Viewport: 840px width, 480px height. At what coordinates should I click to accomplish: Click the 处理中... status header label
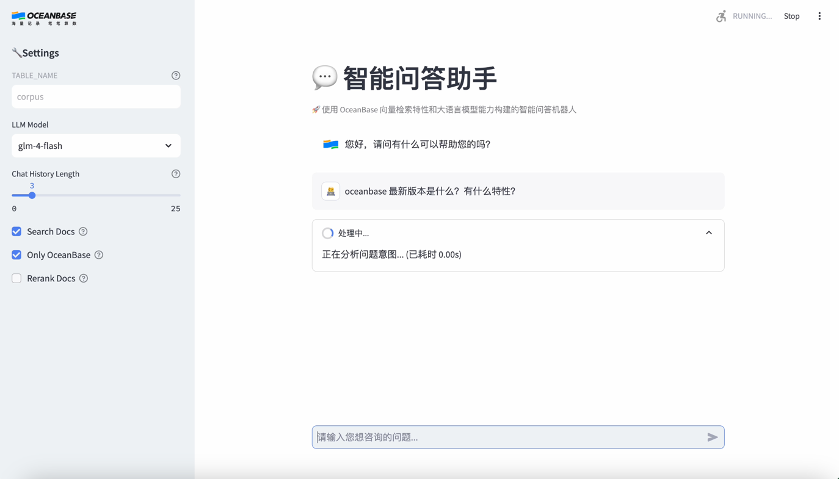click(354, 233)
